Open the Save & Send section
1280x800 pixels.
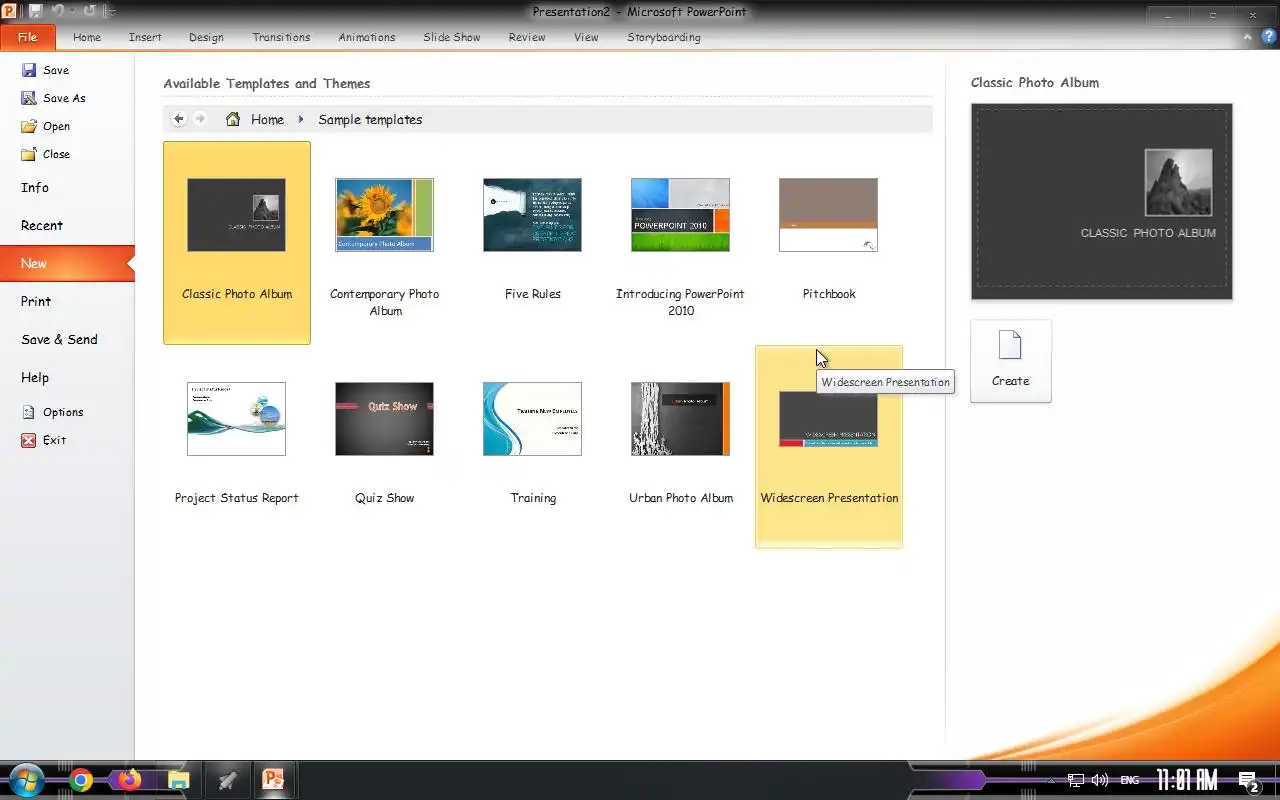59,340
